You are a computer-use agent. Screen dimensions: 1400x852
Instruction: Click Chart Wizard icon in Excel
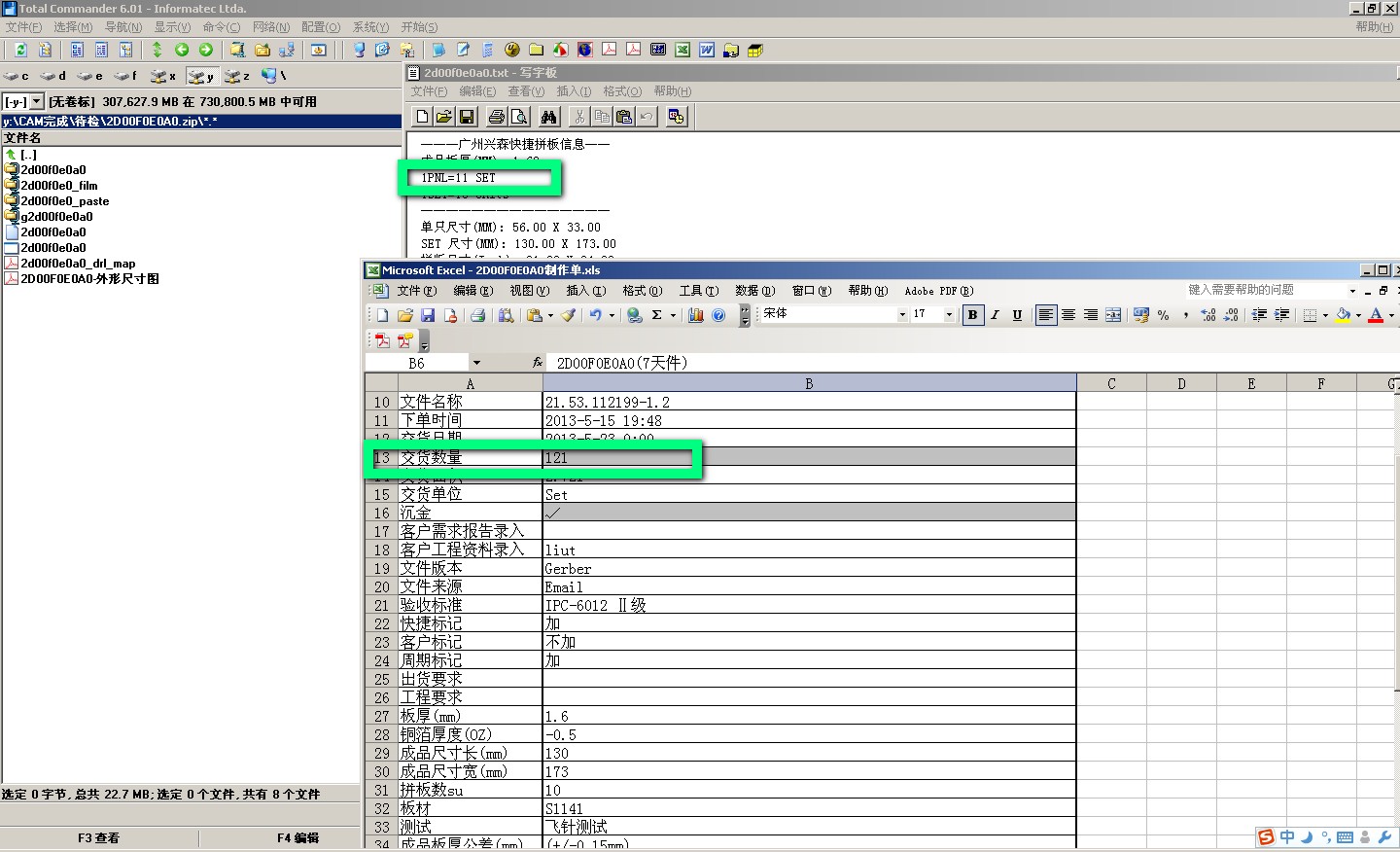(x=696, y=315)
